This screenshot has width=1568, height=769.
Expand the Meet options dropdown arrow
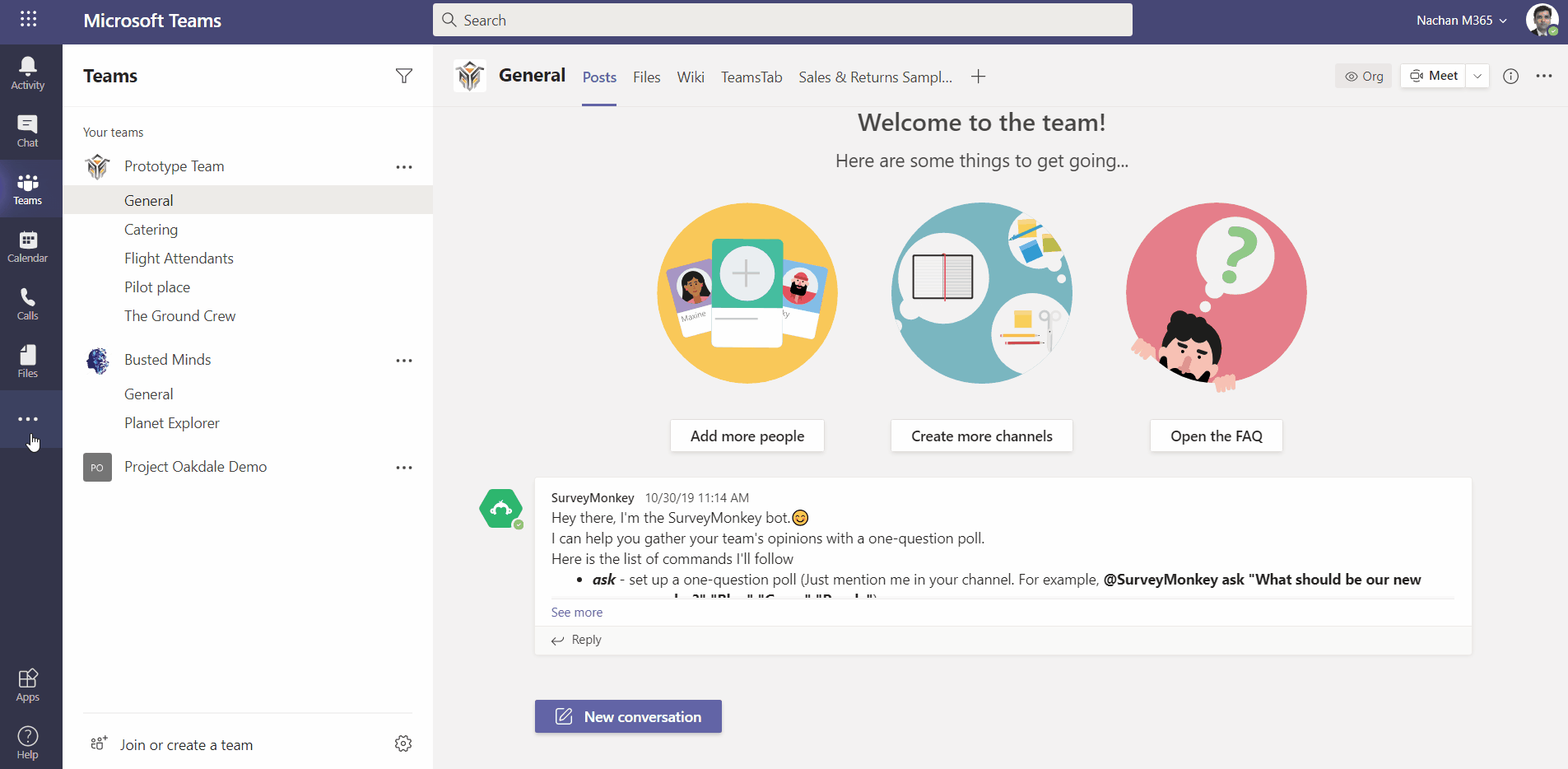pyautogui.click(x=1477, y=76)
